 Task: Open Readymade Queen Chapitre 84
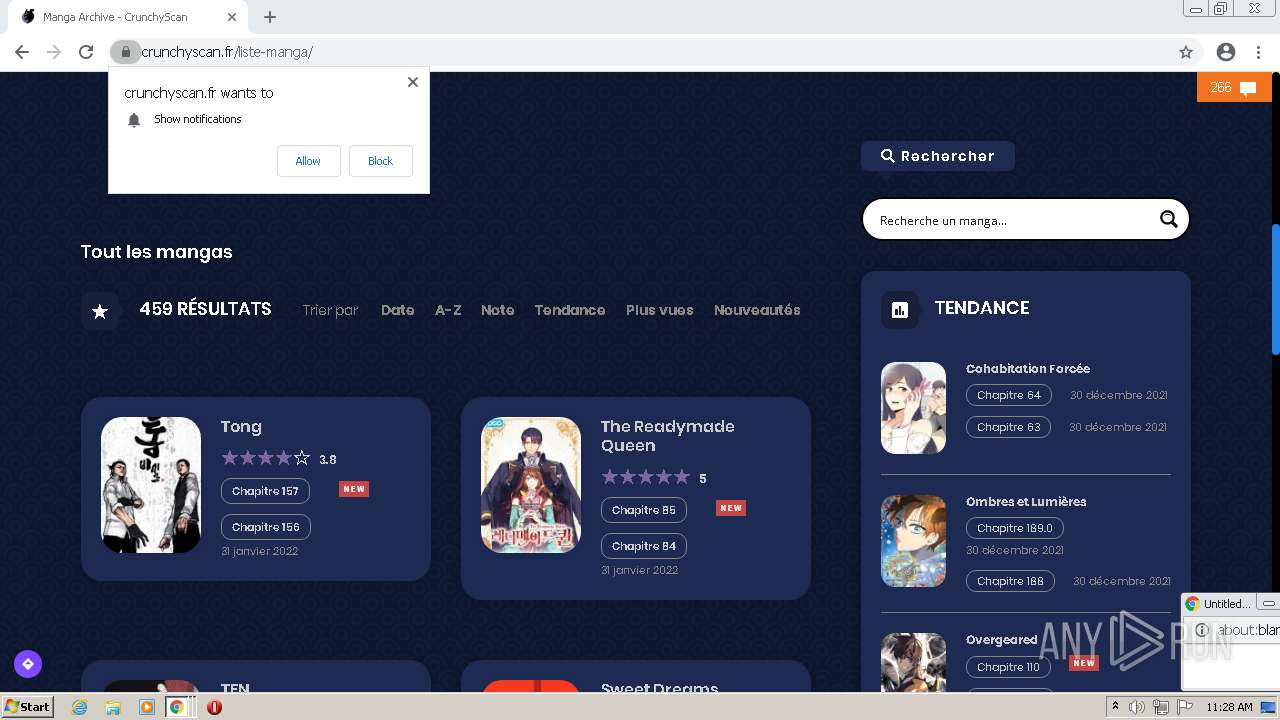click(x=644, y=546)
